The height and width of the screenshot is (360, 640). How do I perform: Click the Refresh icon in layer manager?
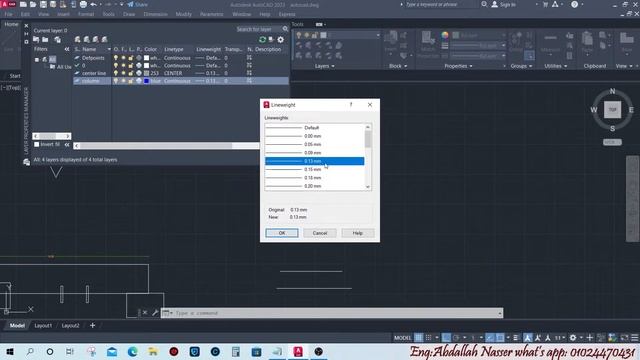pos(262,40)
